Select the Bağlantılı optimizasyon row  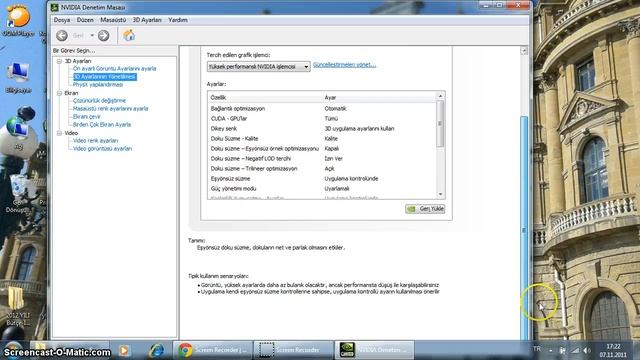[x=322, y=109]
